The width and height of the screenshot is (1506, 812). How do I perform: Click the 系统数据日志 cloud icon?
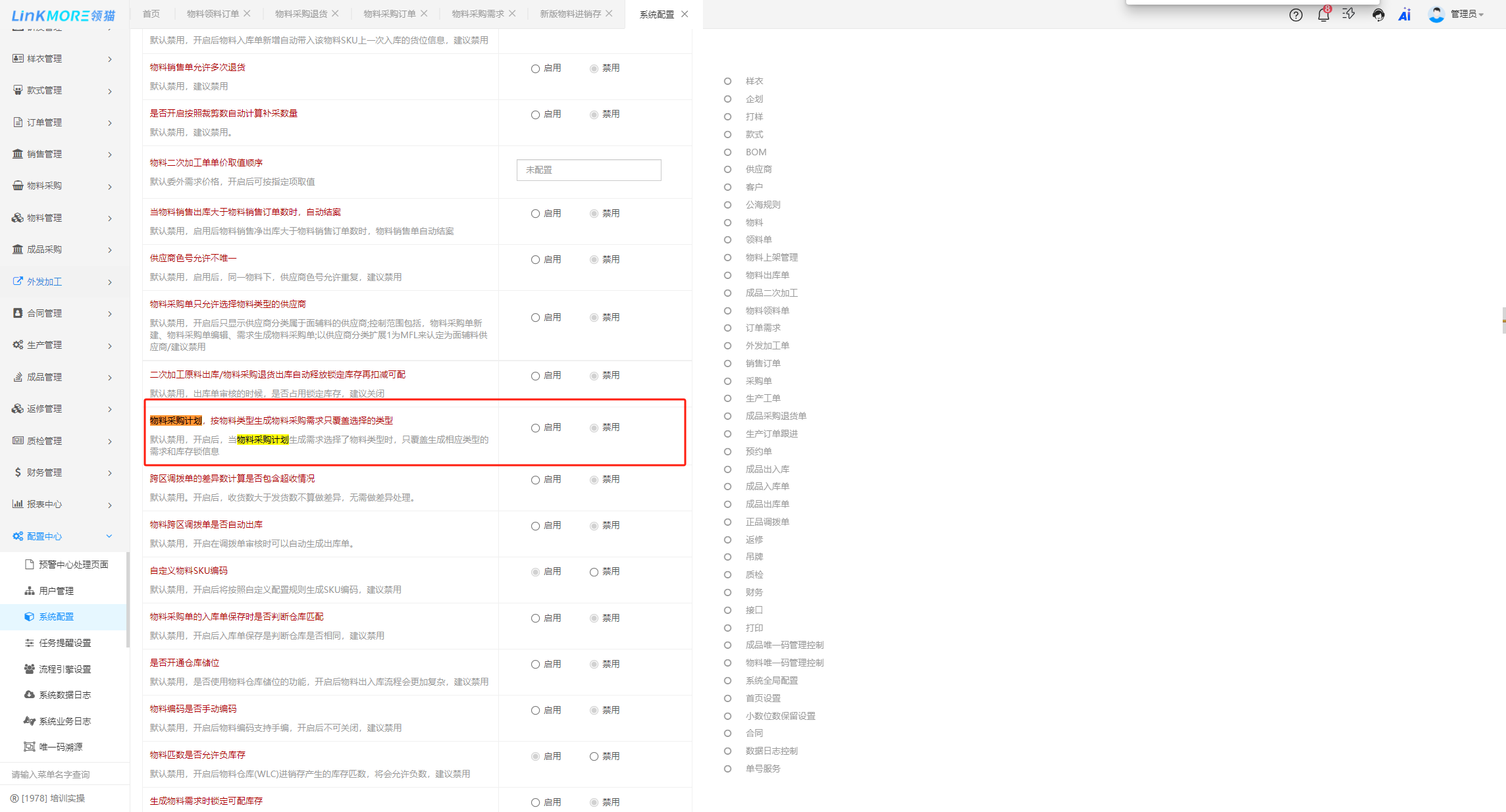click(30, 695)
